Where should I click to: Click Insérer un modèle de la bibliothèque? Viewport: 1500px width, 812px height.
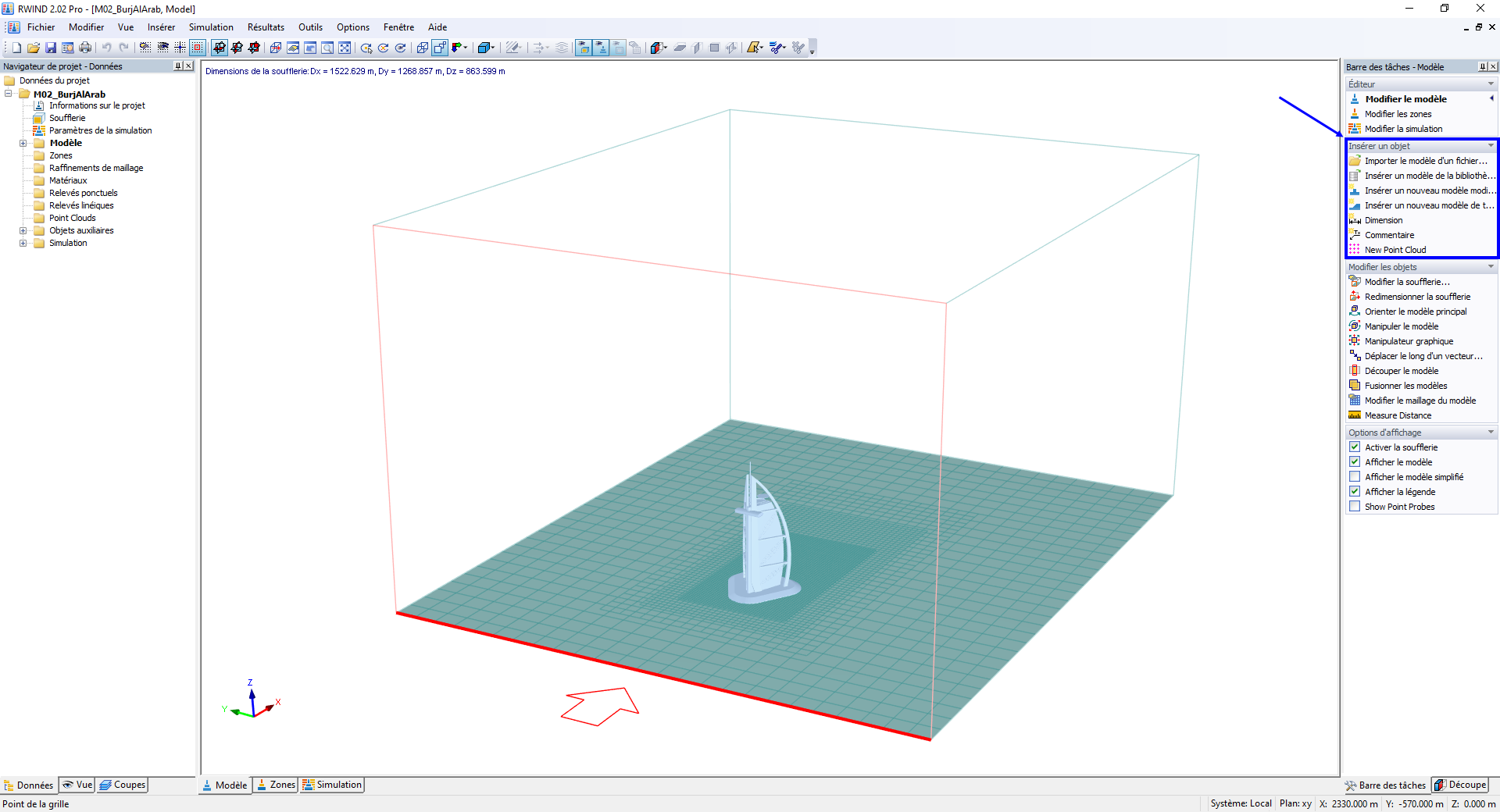point(1430,176)
